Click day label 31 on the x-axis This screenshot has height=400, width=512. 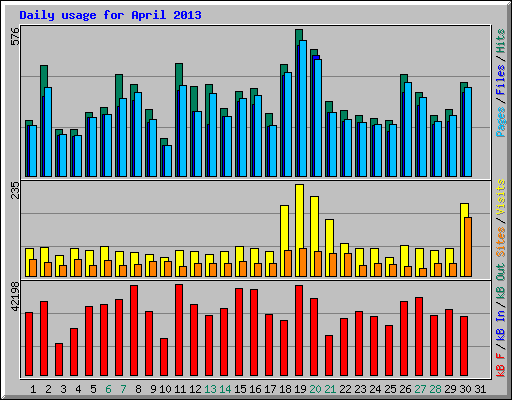(x=480, y=389)
